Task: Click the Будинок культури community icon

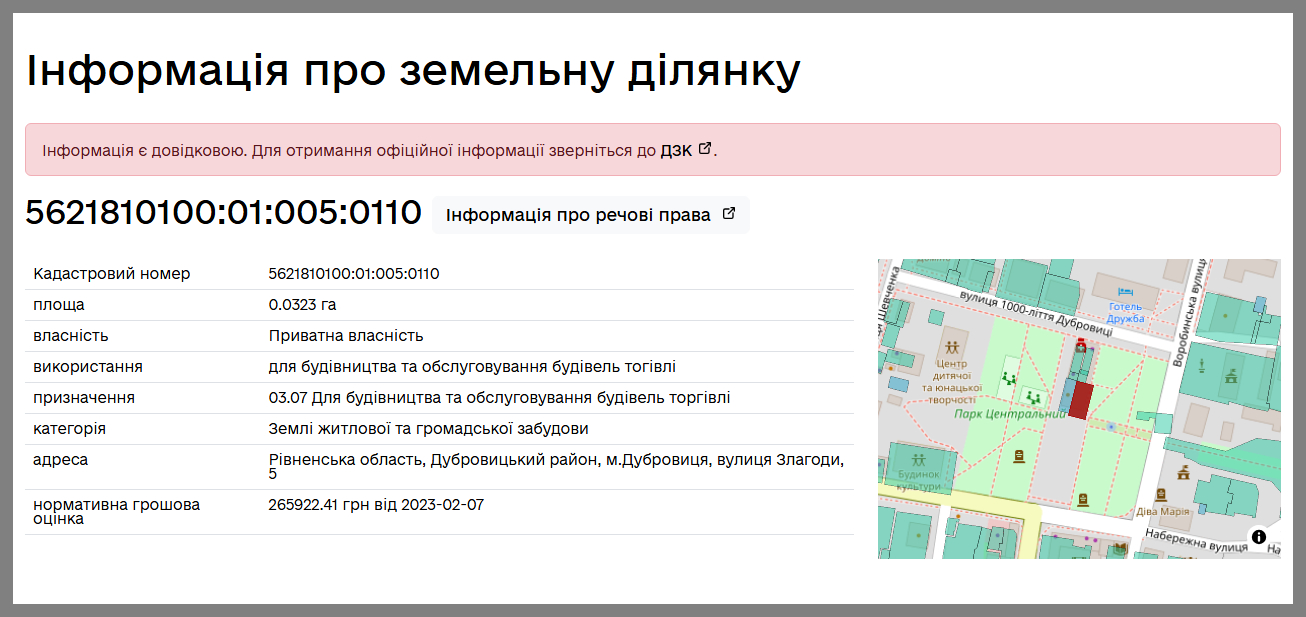Action: coord(918,460)
